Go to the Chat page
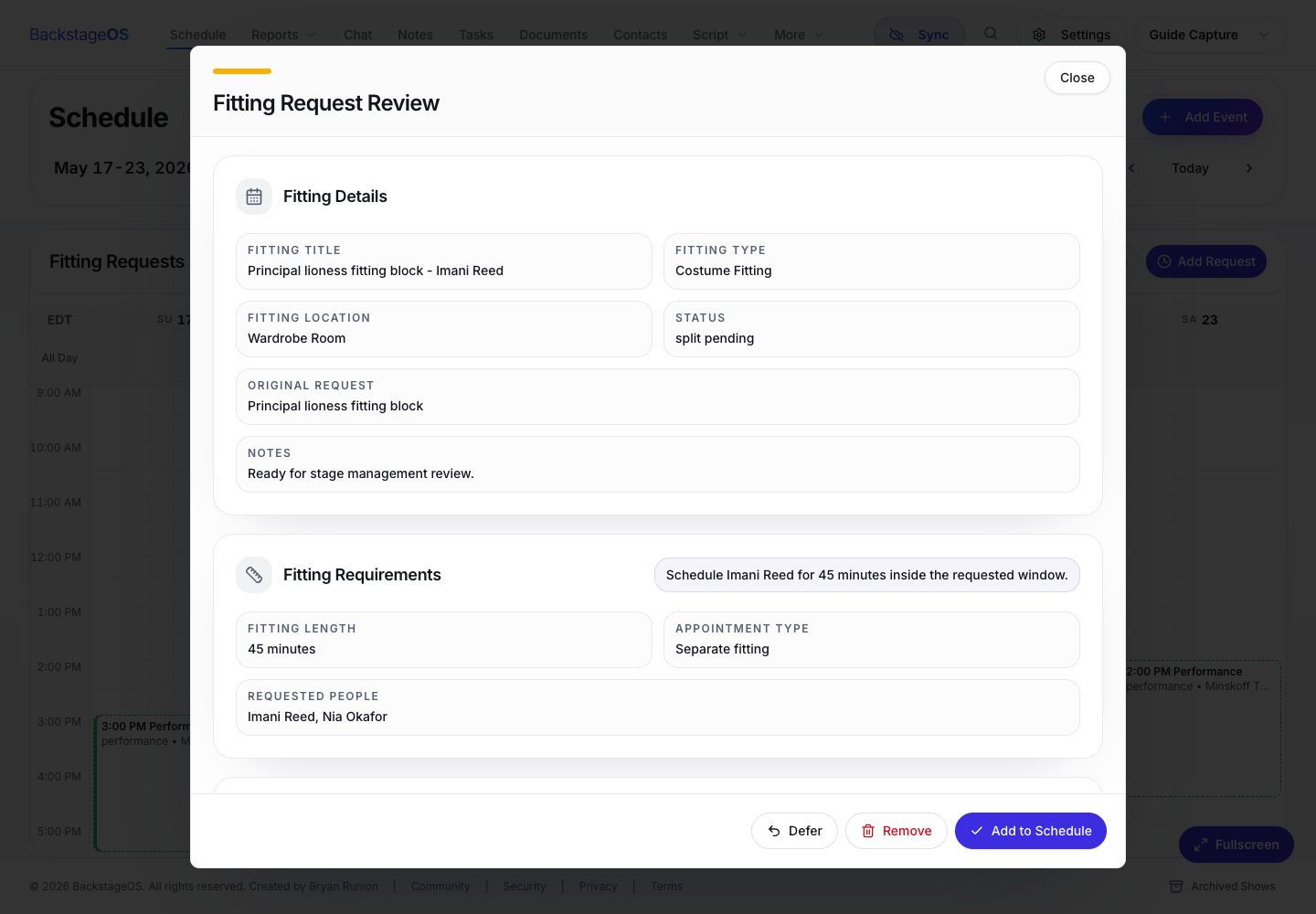Image resolution: width=1316 pixels, height=914 pixels. [357, 35]
